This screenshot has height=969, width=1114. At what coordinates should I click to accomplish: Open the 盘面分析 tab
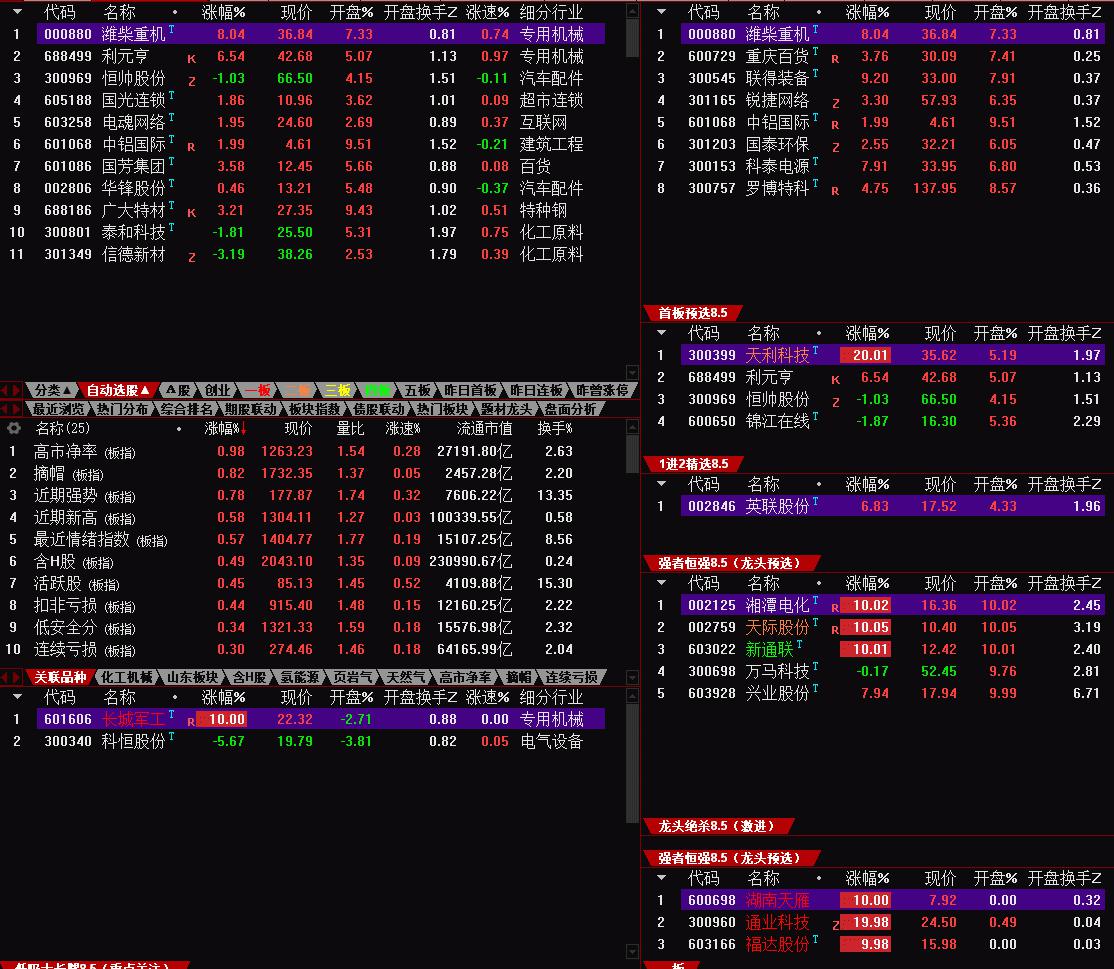(570, 409)
